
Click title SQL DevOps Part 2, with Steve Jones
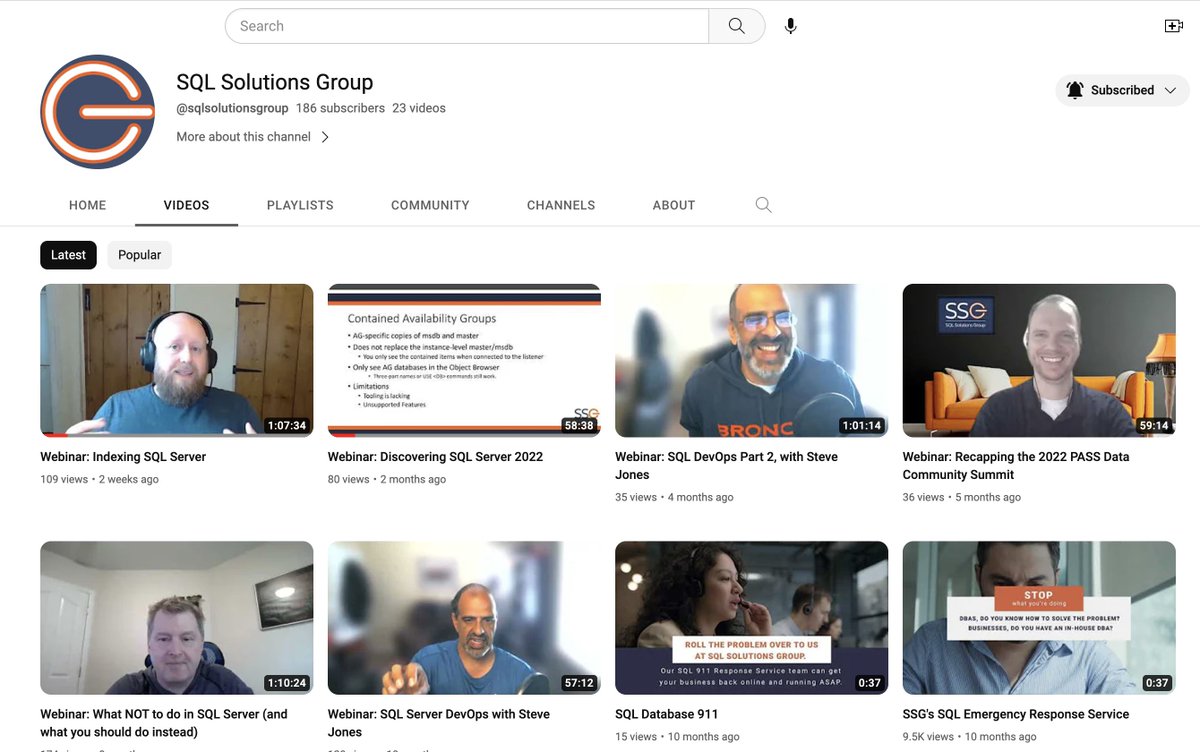(726, 466)
